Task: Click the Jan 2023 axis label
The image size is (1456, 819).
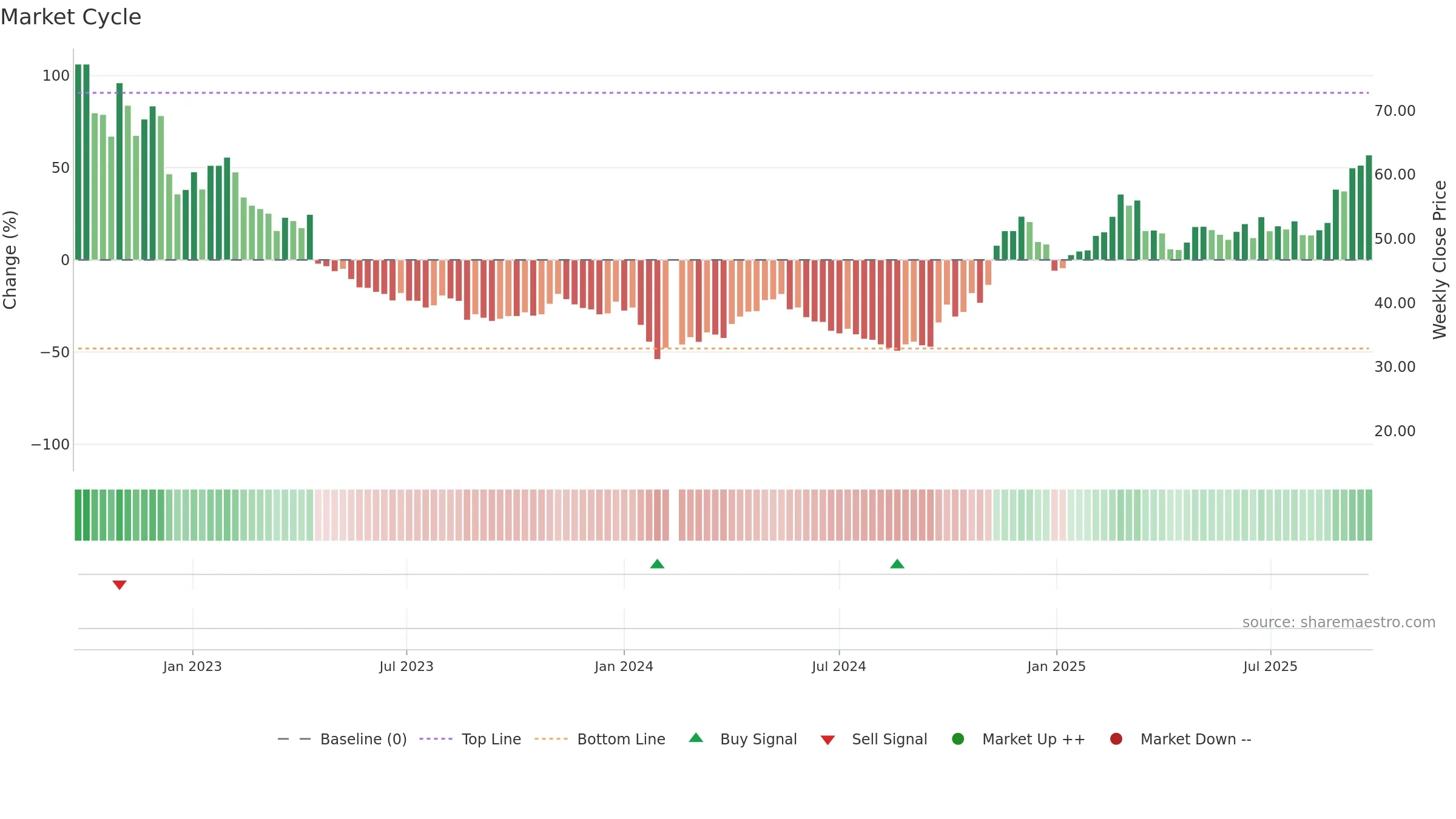Action: coord(192,666)
